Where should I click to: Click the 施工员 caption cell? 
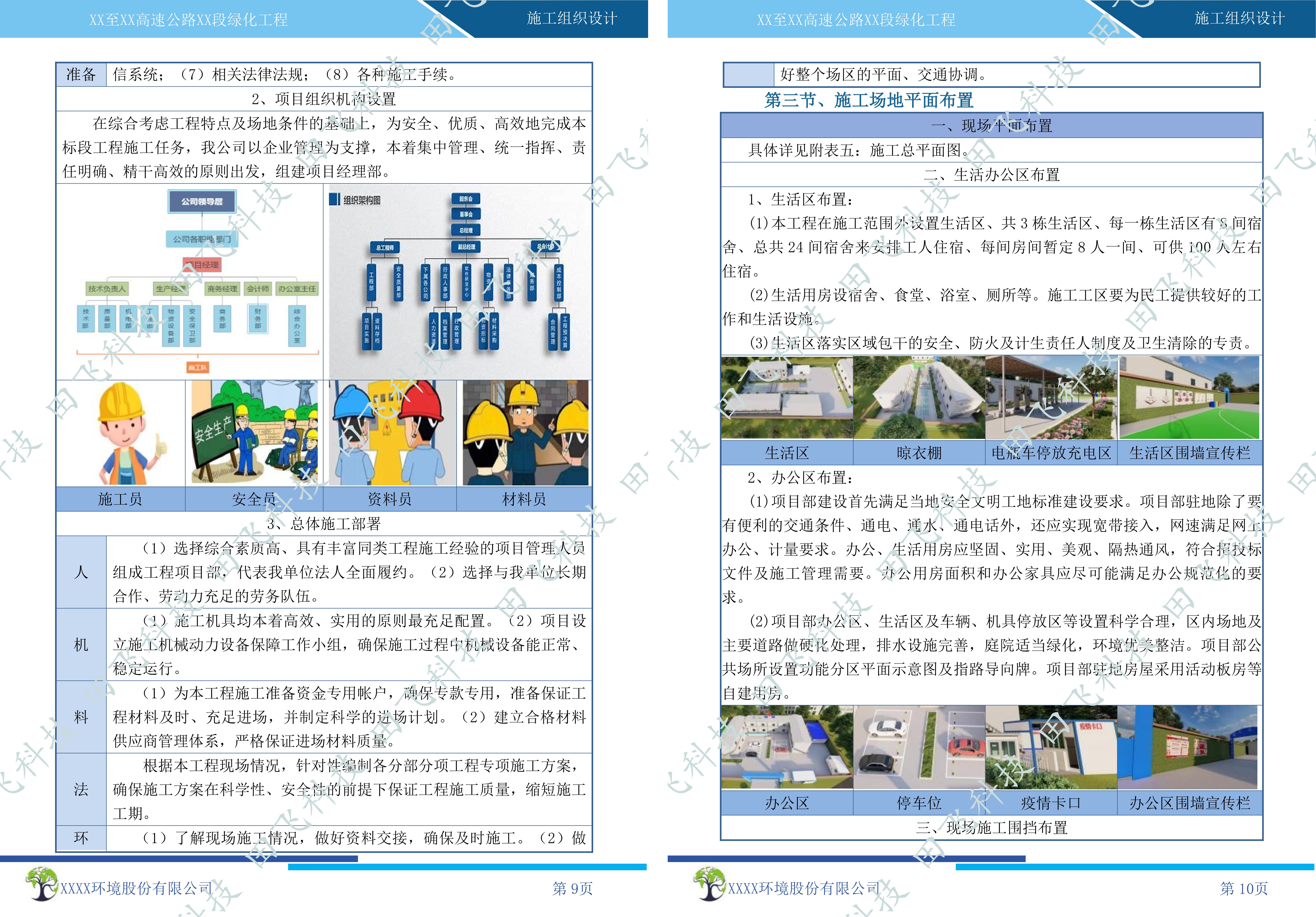click(x=121, y=499)
